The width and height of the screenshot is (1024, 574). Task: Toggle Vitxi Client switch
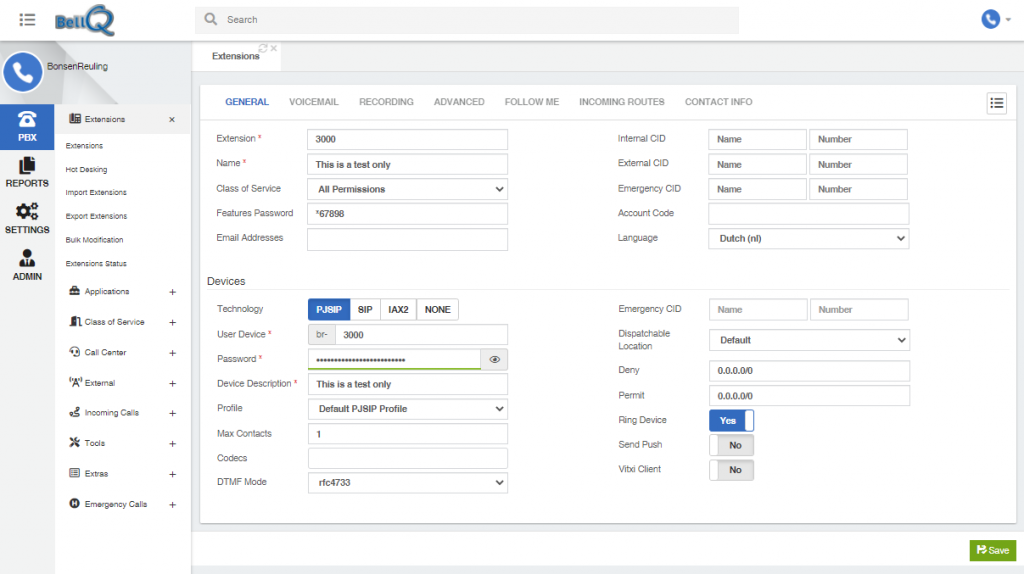click(731, 470)
